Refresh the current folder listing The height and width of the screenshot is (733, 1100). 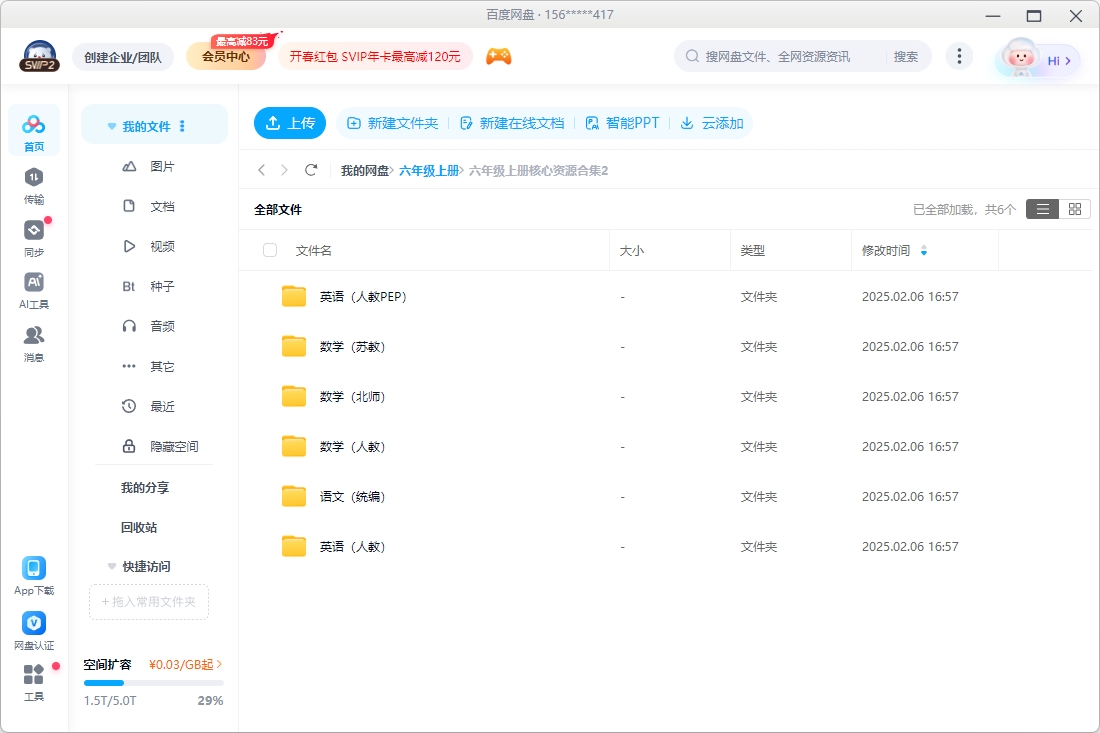(311, 170)
